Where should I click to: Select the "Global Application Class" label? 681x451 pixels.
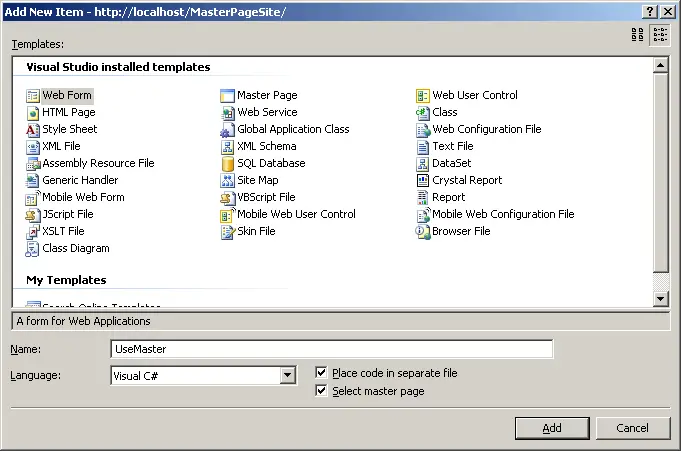coord(293,129)
